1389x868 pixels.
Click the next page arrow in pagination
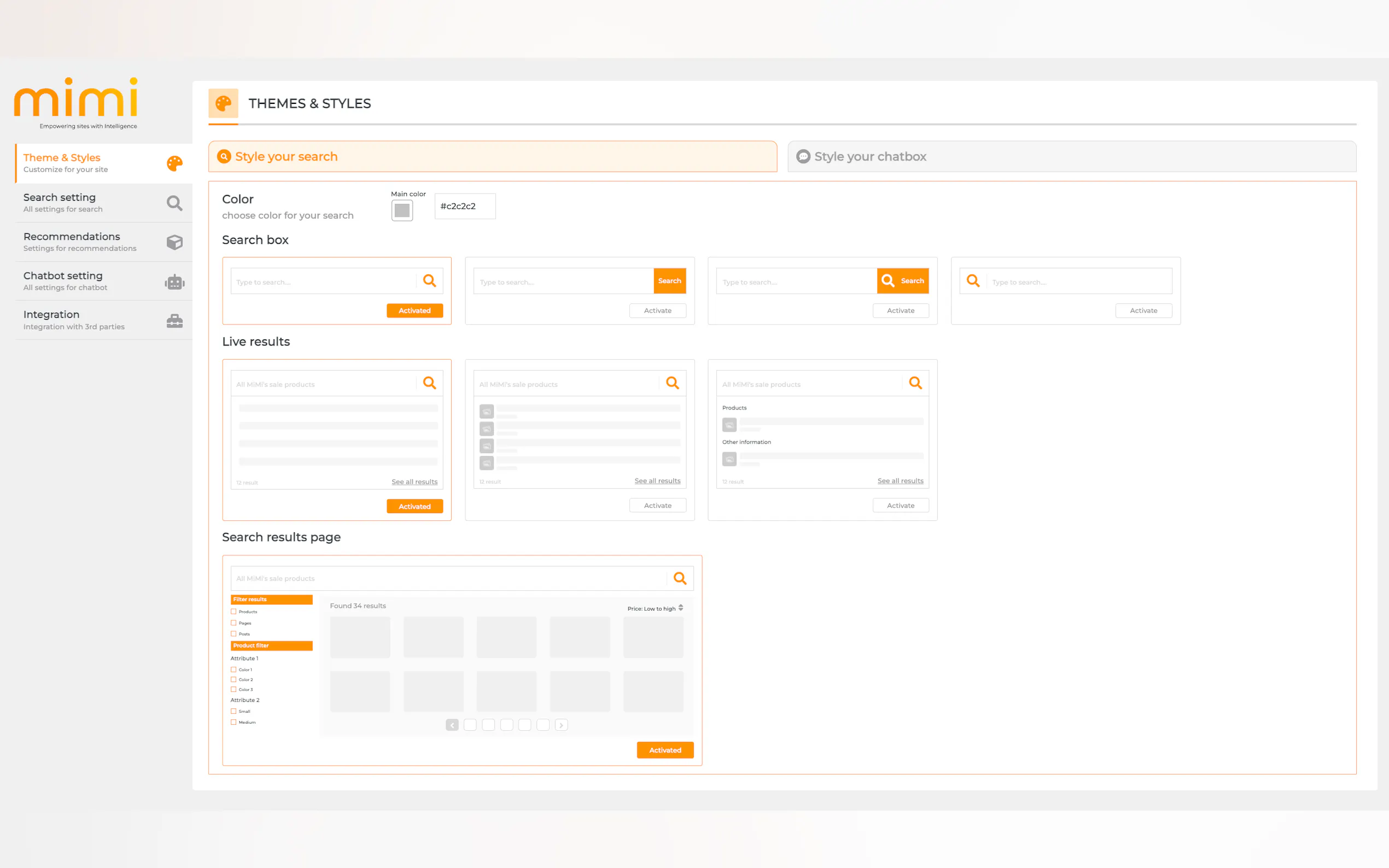[x=561, y=725]
